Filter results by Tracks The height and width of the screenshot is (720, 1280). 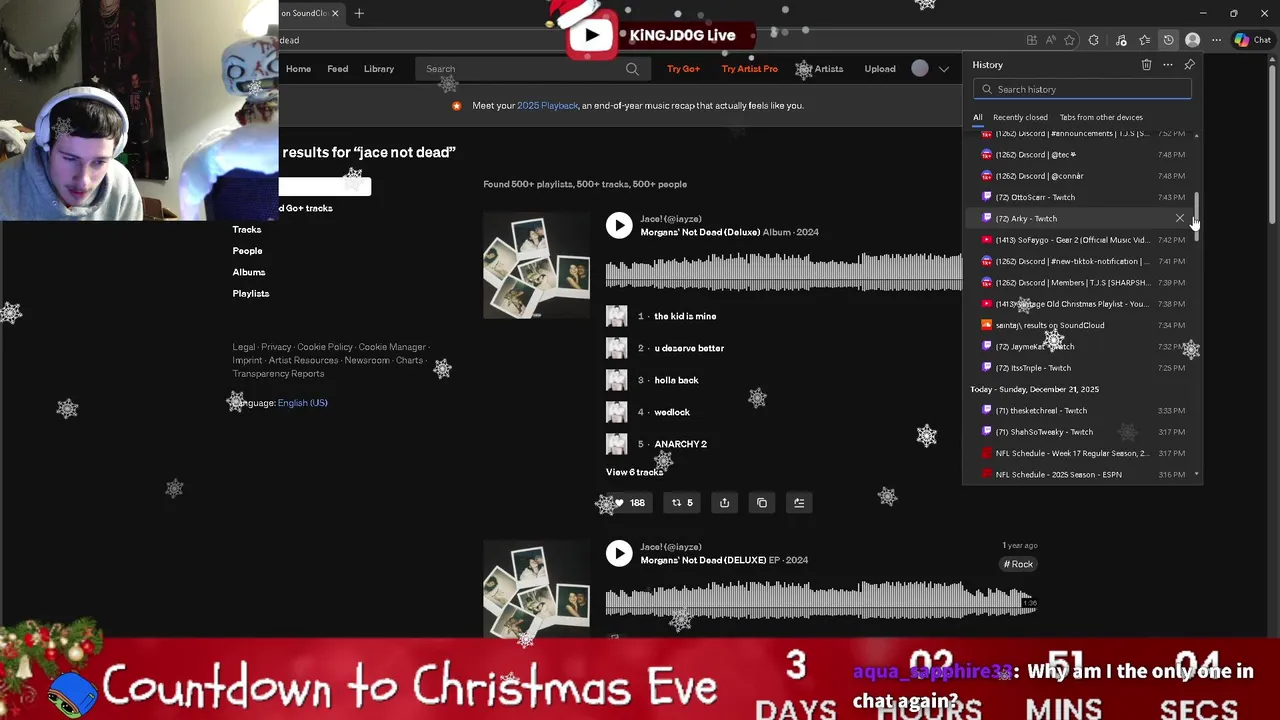click(x=247, y=230)
